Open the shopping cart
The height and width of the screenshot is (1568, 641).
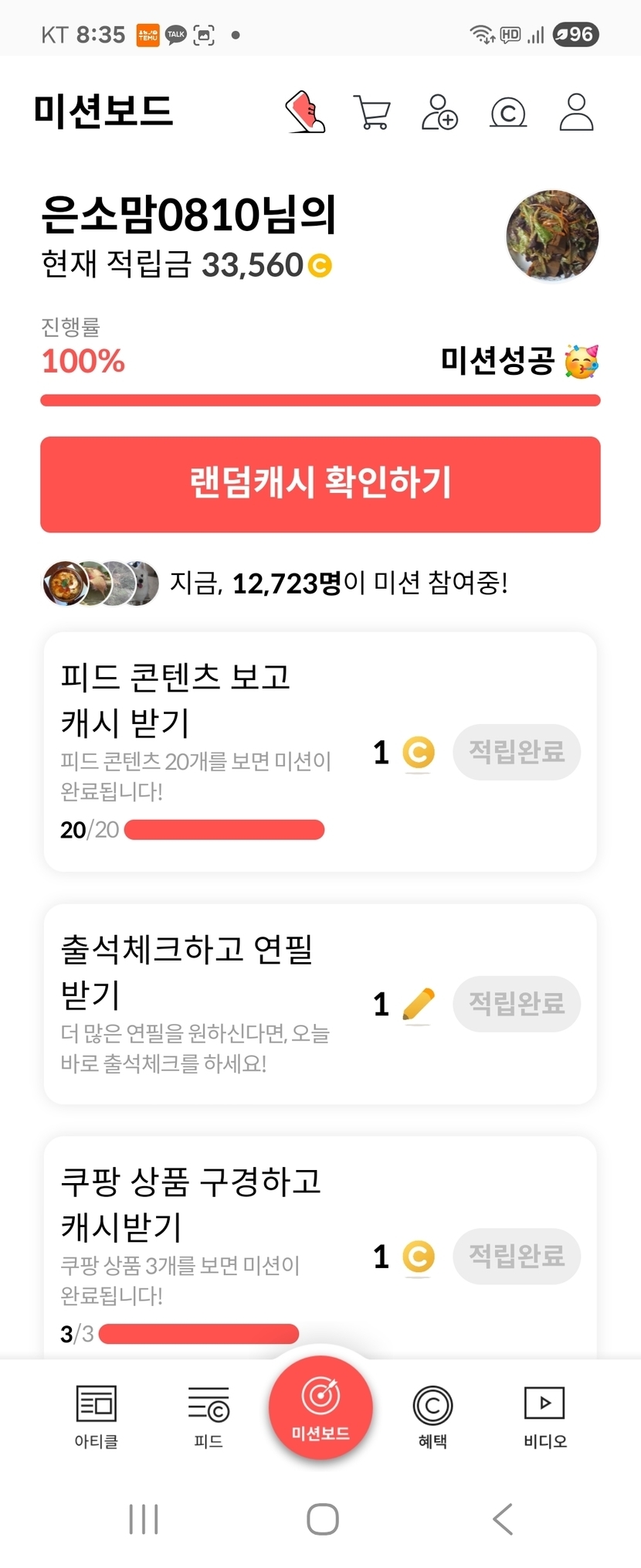click(x=371, y=112)
